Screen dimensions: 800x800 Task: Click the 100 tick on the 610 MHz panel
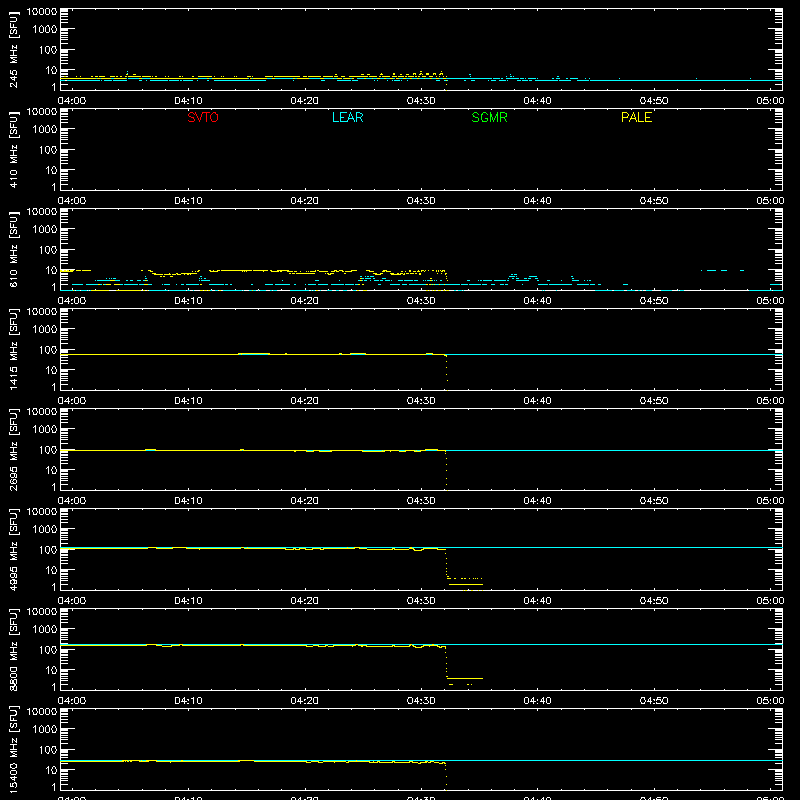[x=48, y=250]
